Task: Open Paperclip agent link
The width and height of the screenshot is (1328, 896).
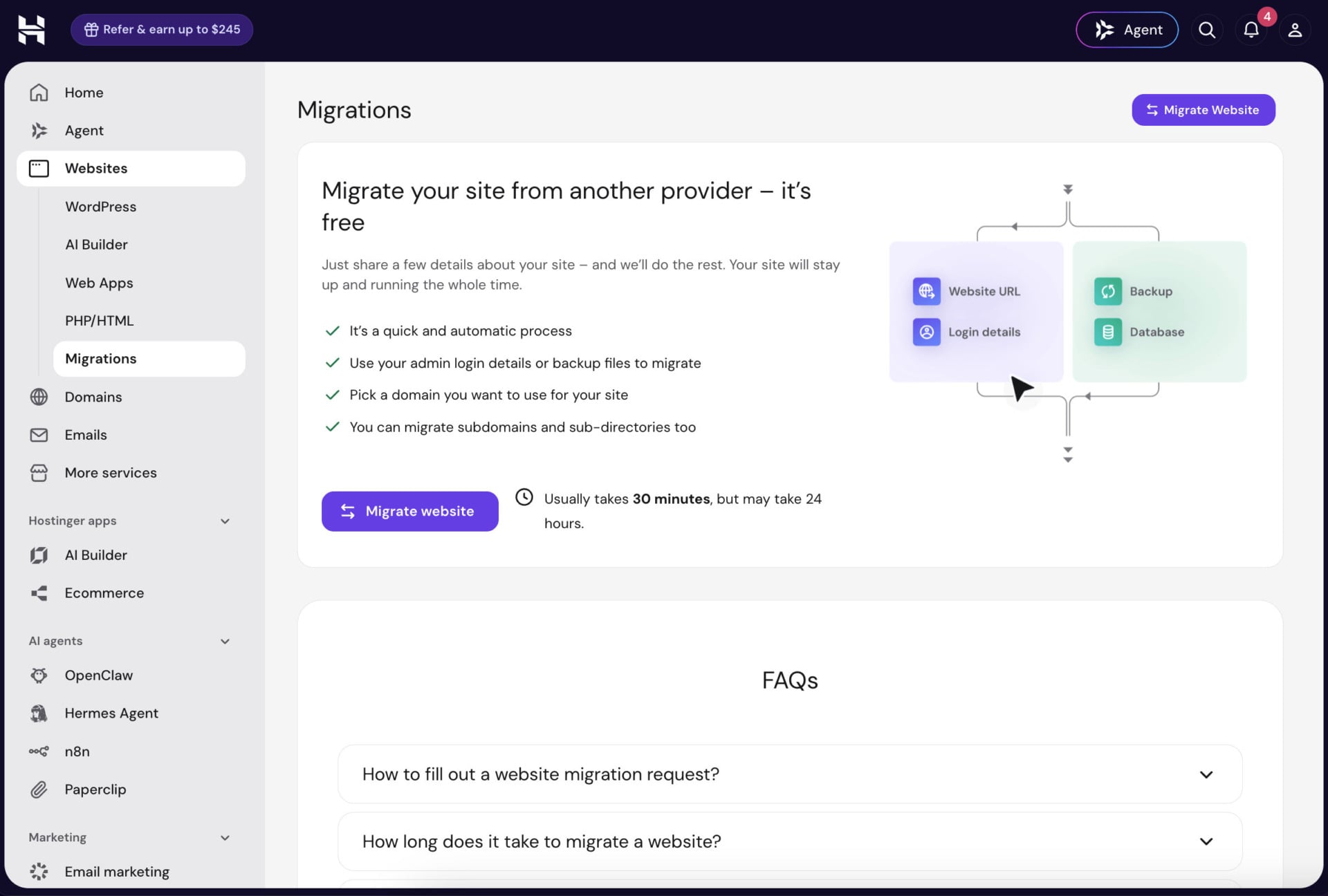Action: (x=131, y=790)
